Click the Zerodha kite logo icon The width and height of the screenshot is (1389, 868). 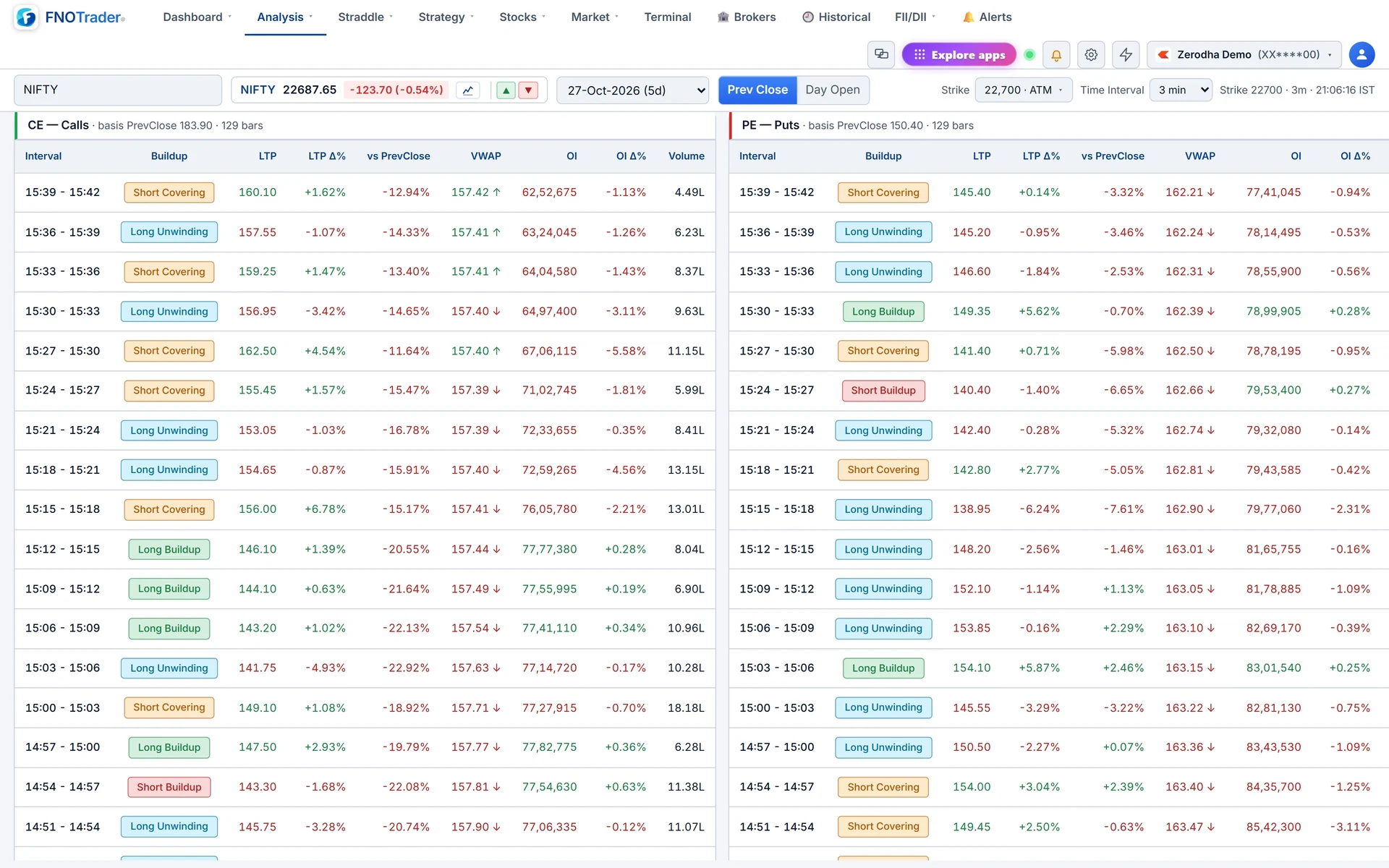point(1163,54)
